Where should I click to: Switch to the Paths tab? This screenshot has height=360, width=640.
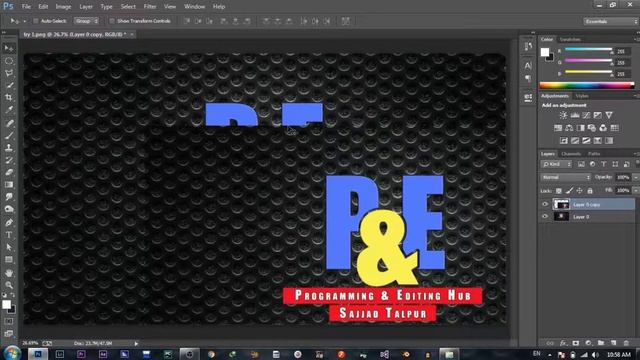594,154
